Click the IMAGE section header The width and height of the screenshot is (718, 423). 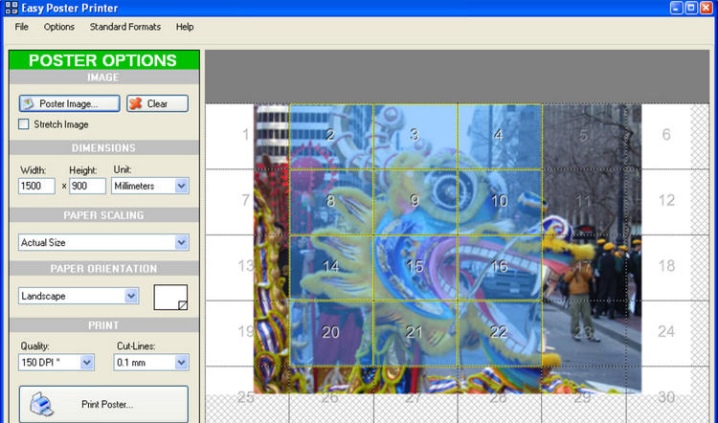[104, 77]
